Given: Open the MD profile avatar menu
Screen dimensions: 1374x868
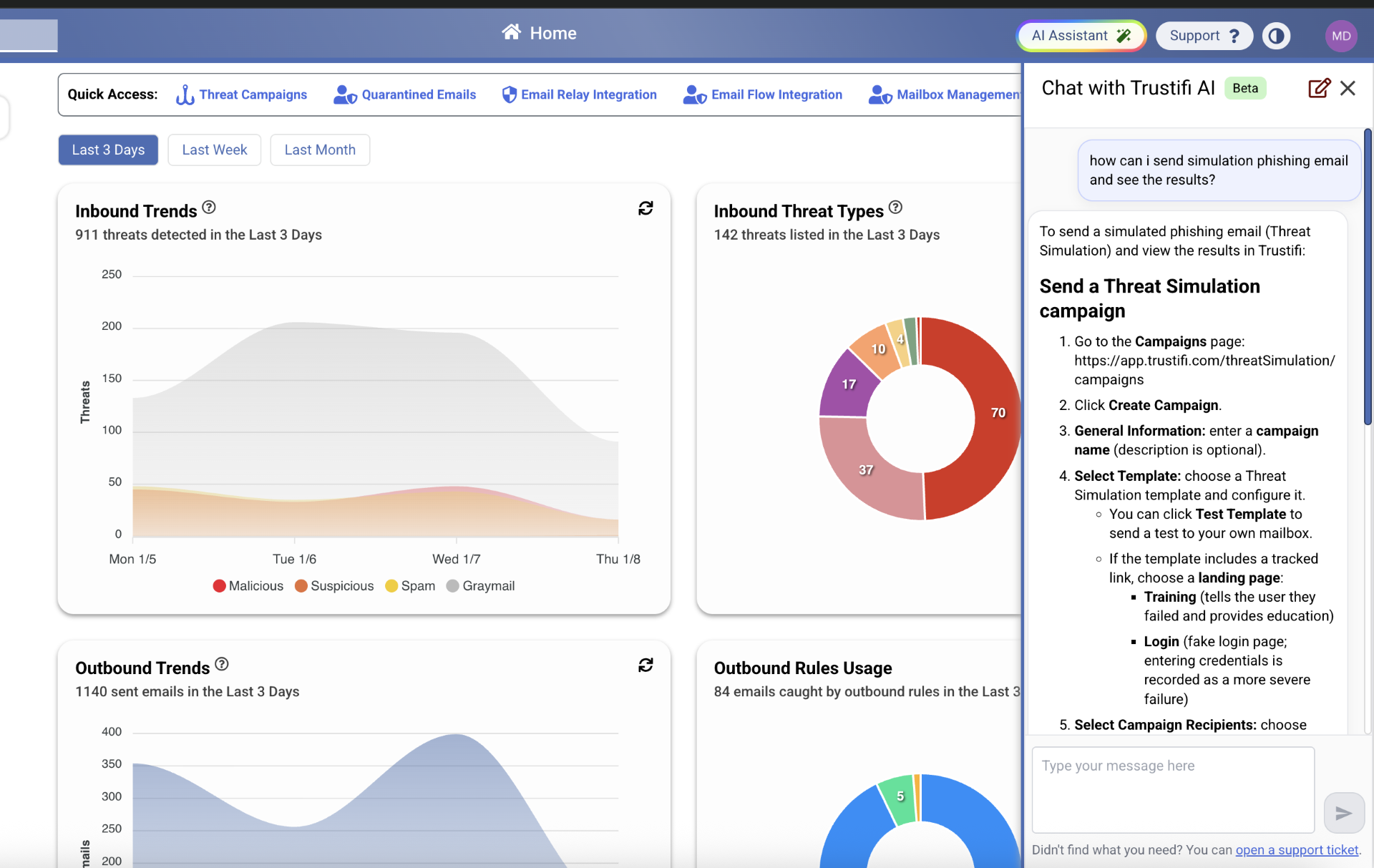Looking at the screenshot, I should 1341,36.
